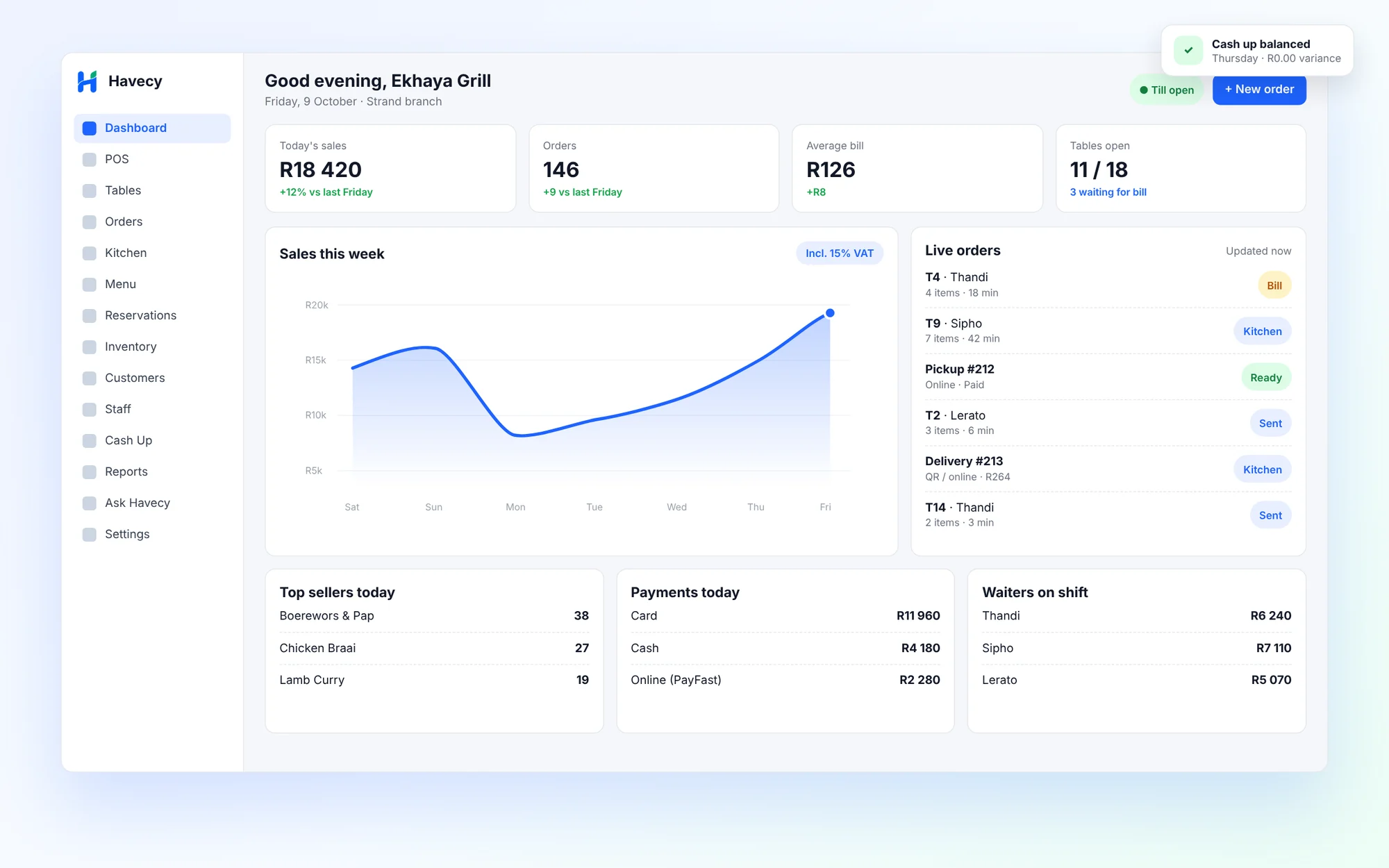Select Reports label in sidebar
The image size is (1389, 868).
[126, 471]
